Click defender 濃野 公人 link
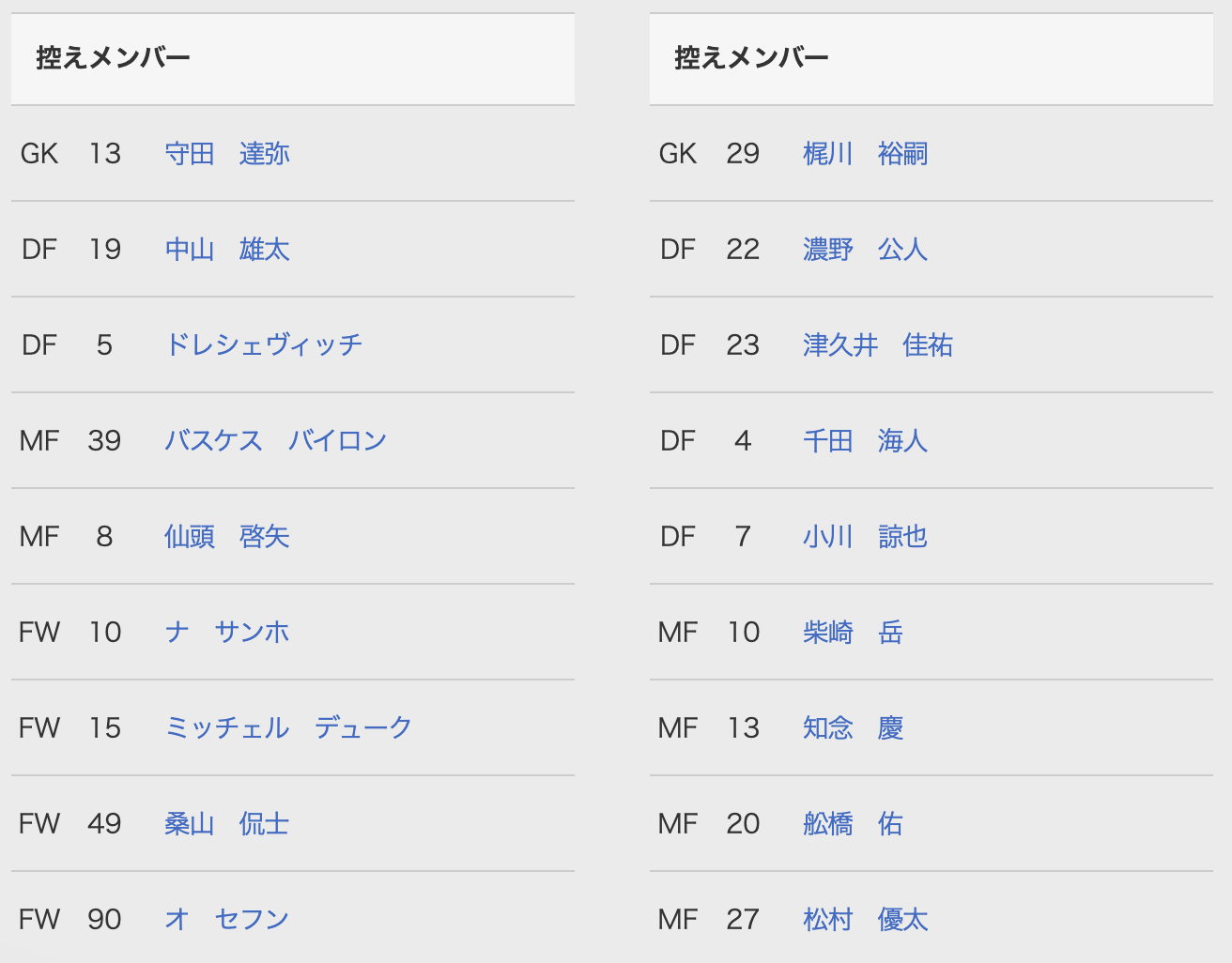The image size is (1232, 963). tap(865, 250)
